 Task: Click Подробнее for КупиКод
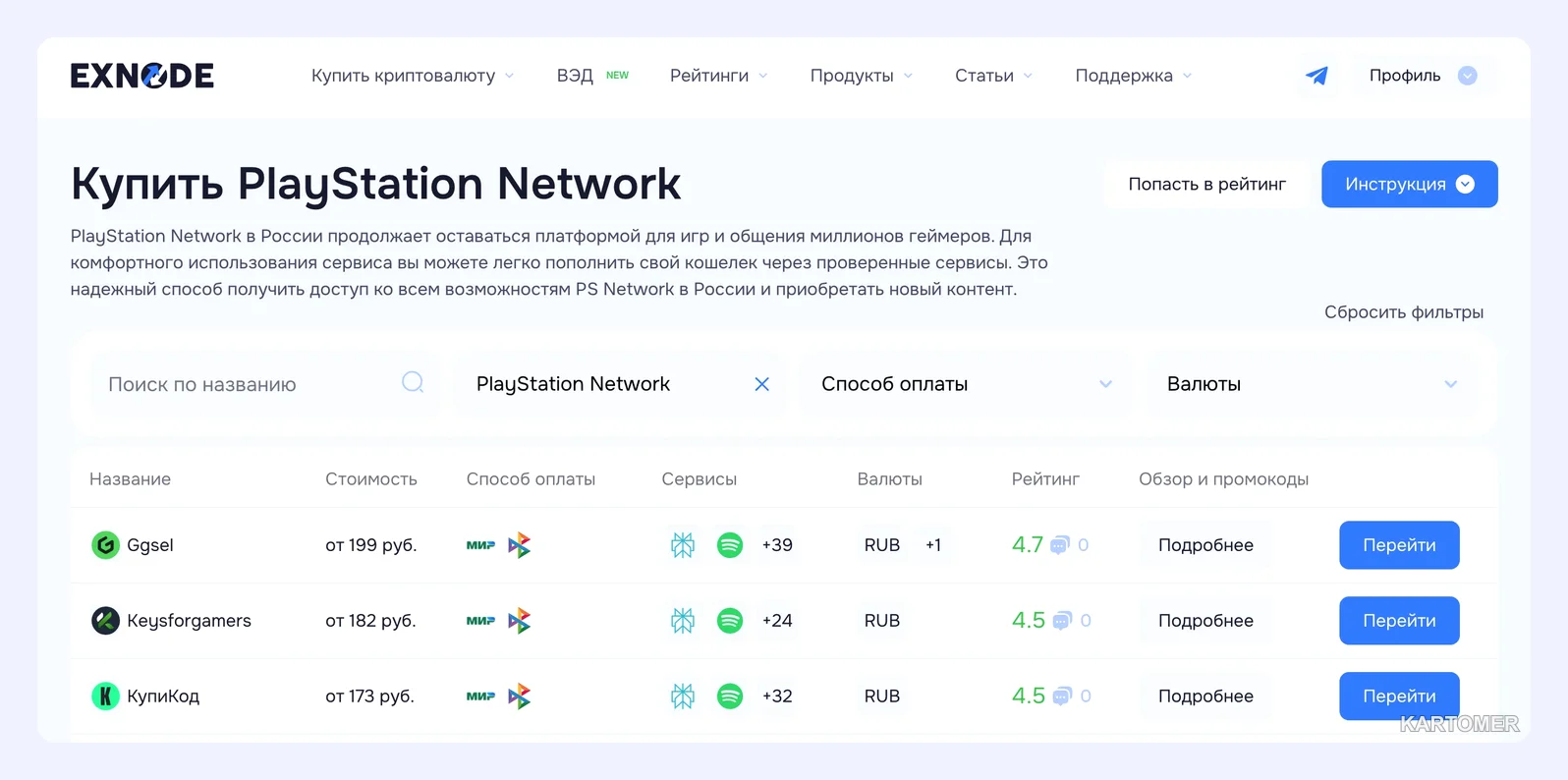[x=1205, y=696]
